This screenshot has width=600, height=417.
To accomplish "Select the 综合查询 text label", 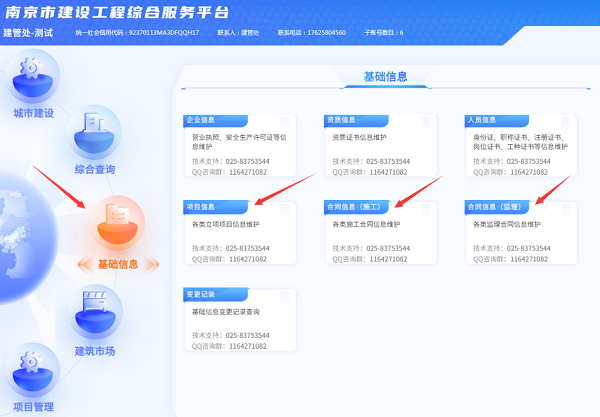I will 95,169.
